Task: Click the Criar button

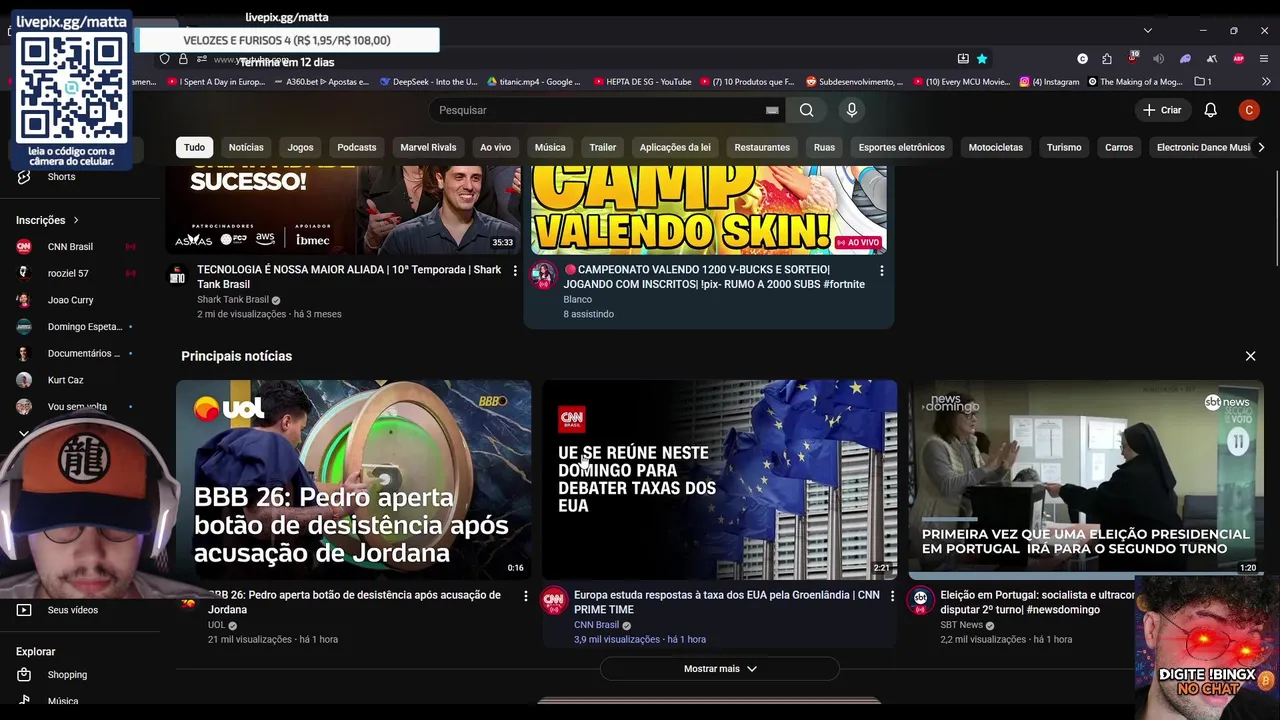Action: click(1162, 110)
